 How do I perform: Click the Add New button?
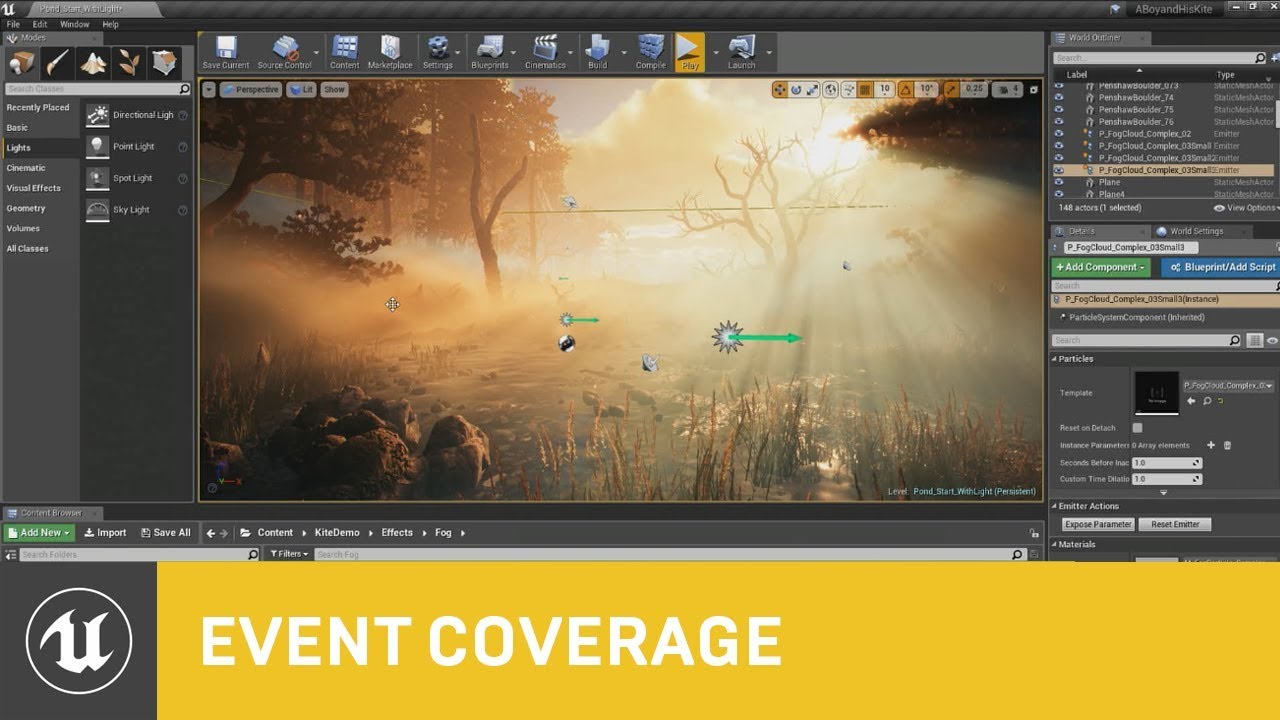point(39,533)
